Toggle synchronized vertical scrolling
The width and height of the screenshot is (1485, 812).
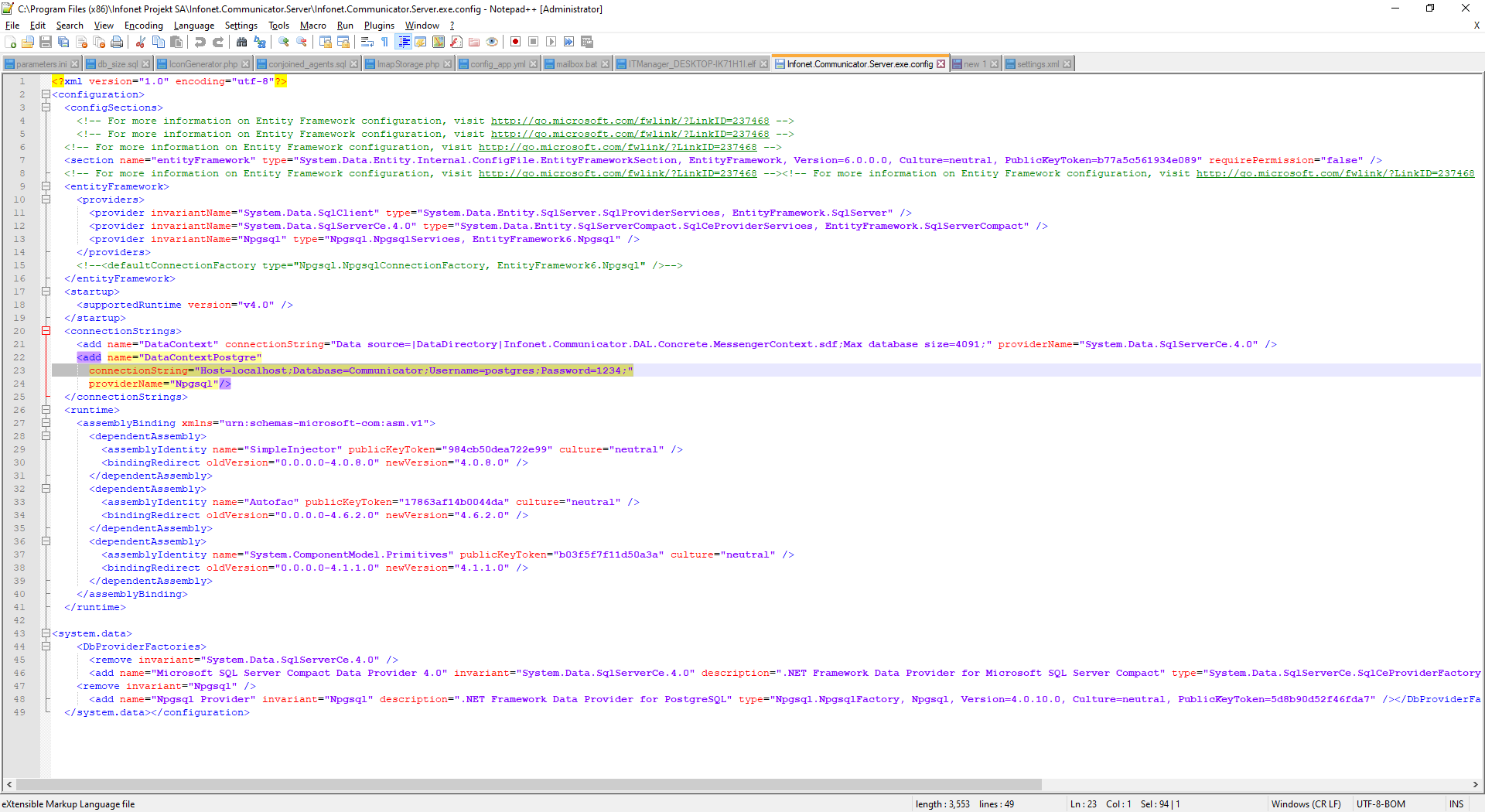tap(326, 42)
